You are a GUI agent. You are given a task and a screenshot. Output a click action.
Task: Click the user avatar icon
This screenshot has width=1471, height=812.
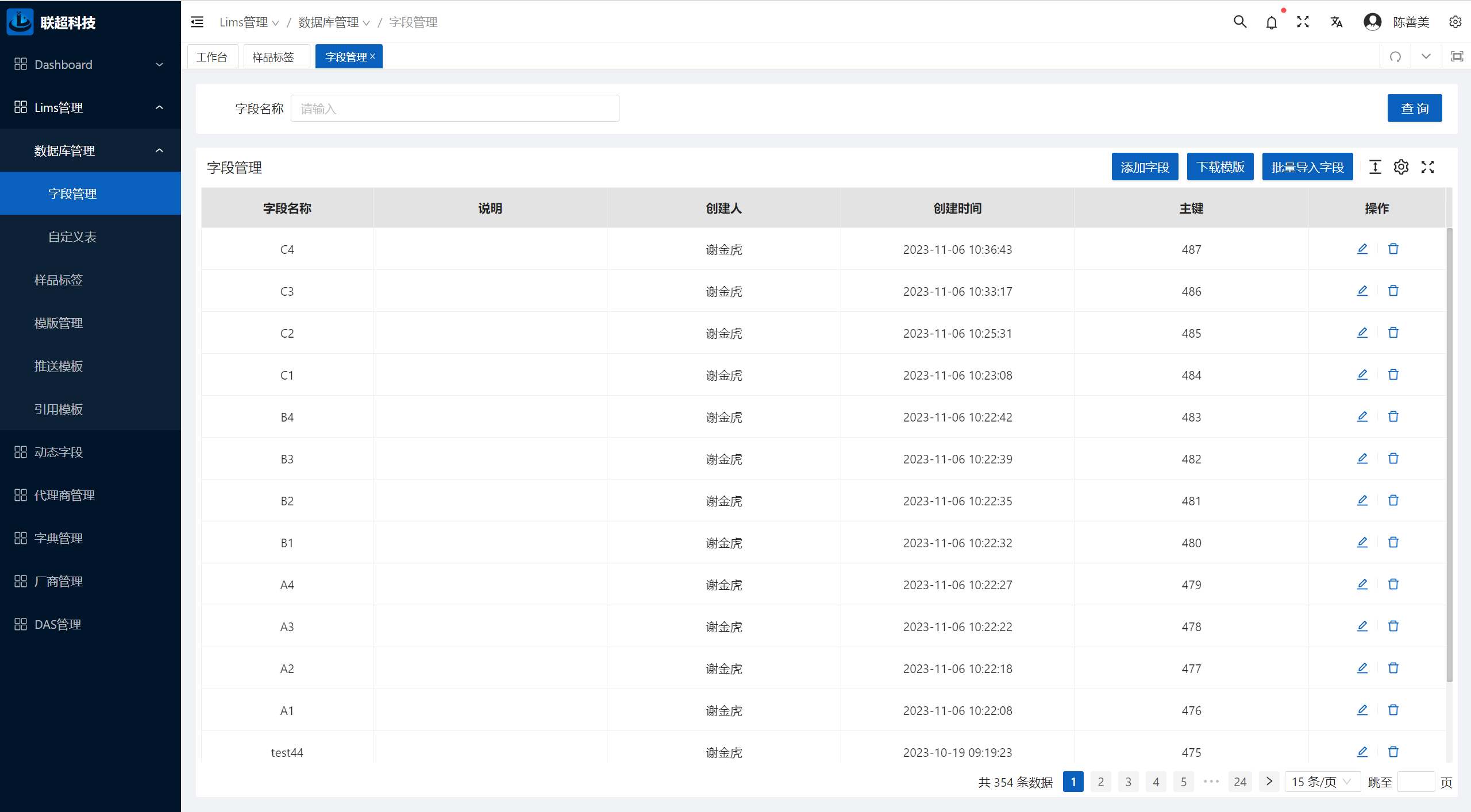click(x=1372, y=22)
